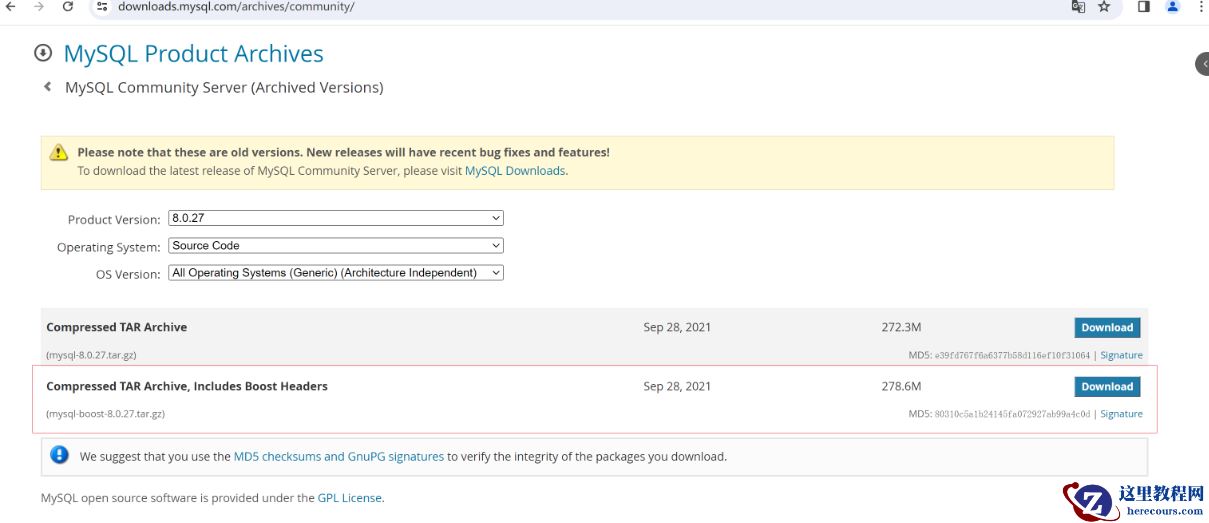The image size is (1209, 523).
Task: Follow the MySQL Downloads link
Action: pyautogui.click(x=515, y=171)
